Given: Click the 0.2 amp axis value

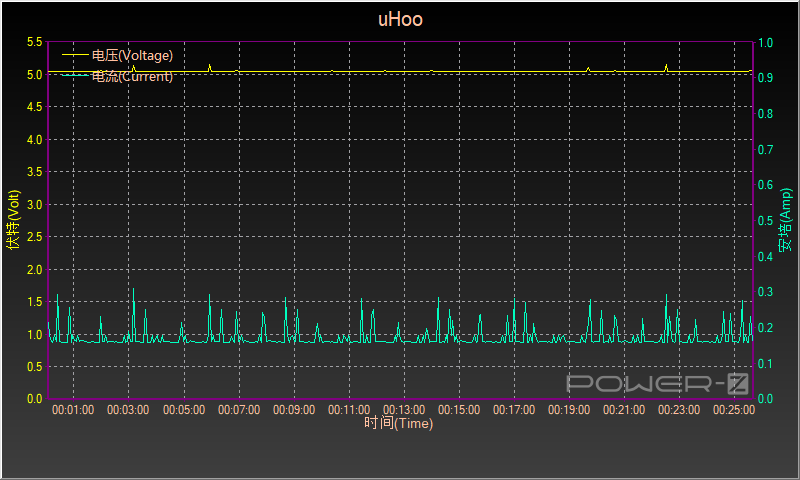Looking at the screenshot, I should (x=765, y=327).
